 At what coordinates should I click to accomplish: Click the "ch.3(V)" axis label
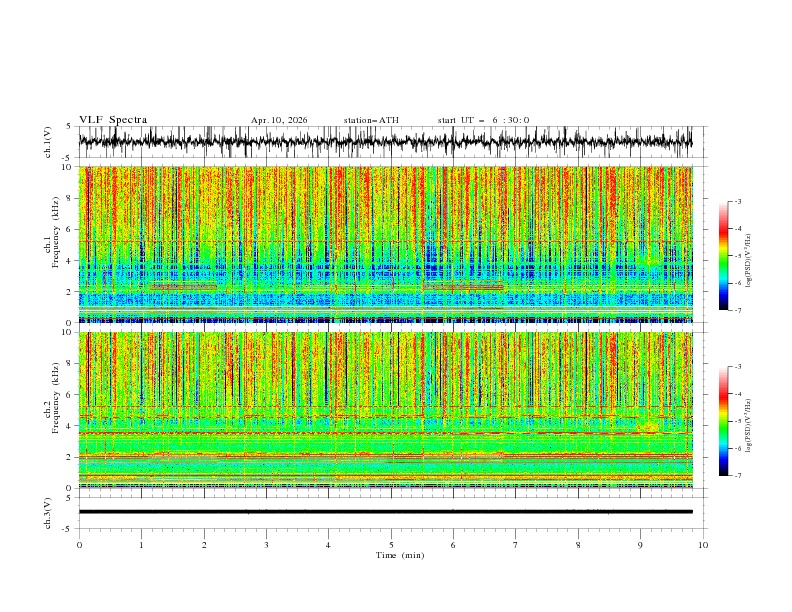pyautogui.click(x=48, y=513)
